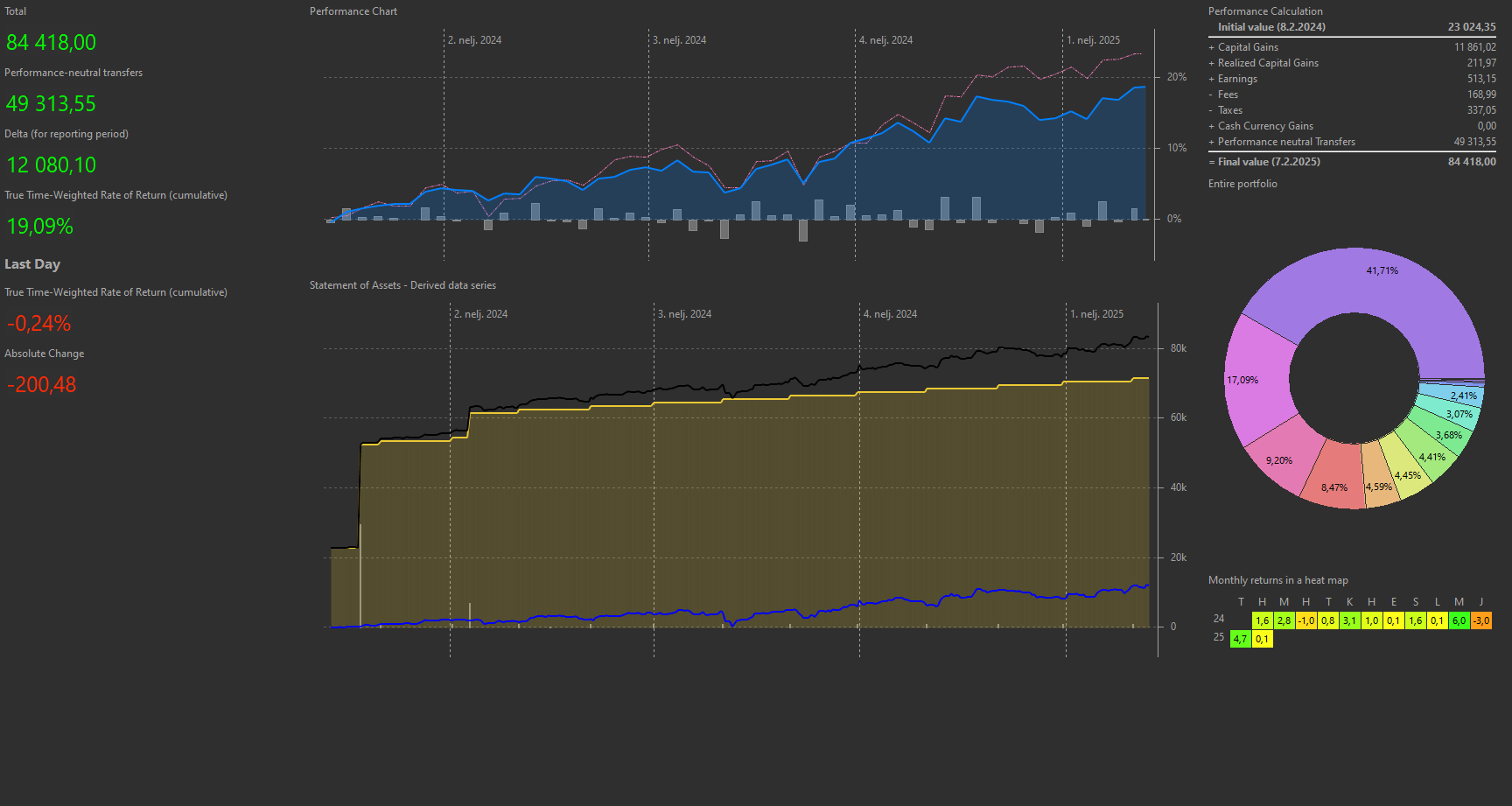This screenshot has height=806, width=1512.
Task: Select the -1,0 heat map cell
Action: coord(1305,620)
